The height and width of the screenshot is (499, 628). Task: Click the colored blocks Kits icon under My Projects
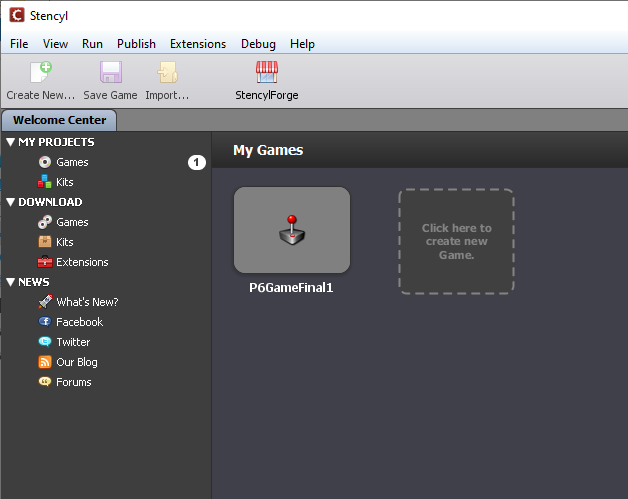coord(45,182)
